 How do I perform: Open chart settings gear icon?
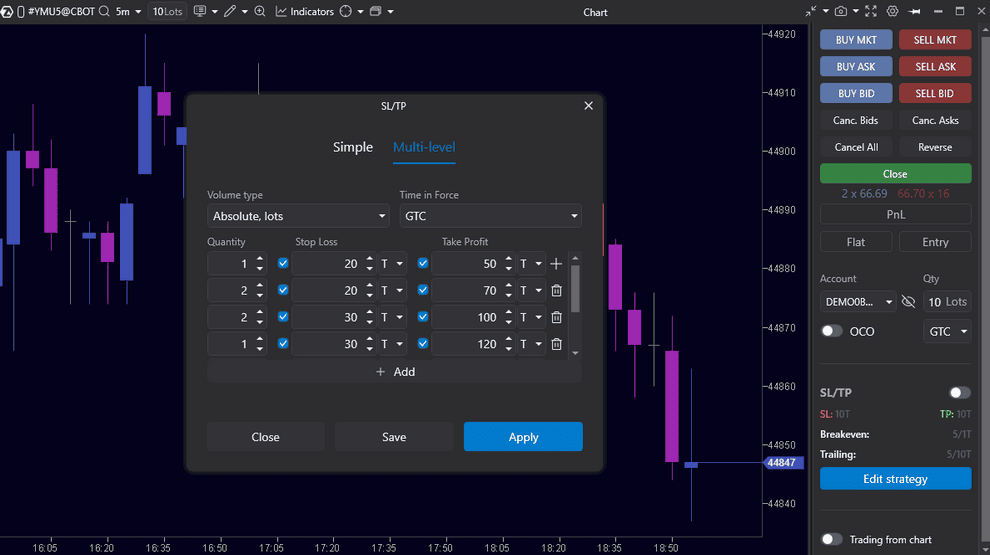[892, 11]
